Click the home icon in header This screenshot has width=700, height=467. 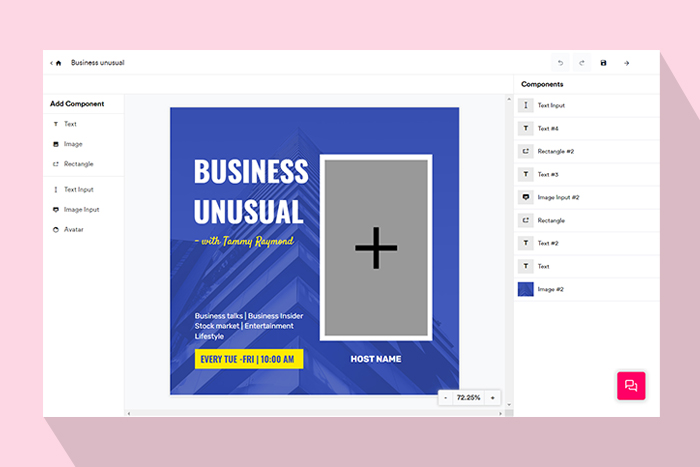click(58, 63)
